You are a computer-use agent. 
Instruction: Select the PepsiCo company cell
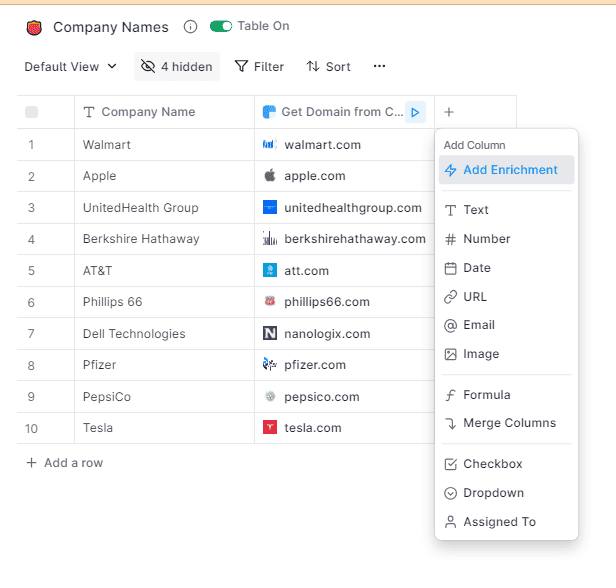(164, 397)
